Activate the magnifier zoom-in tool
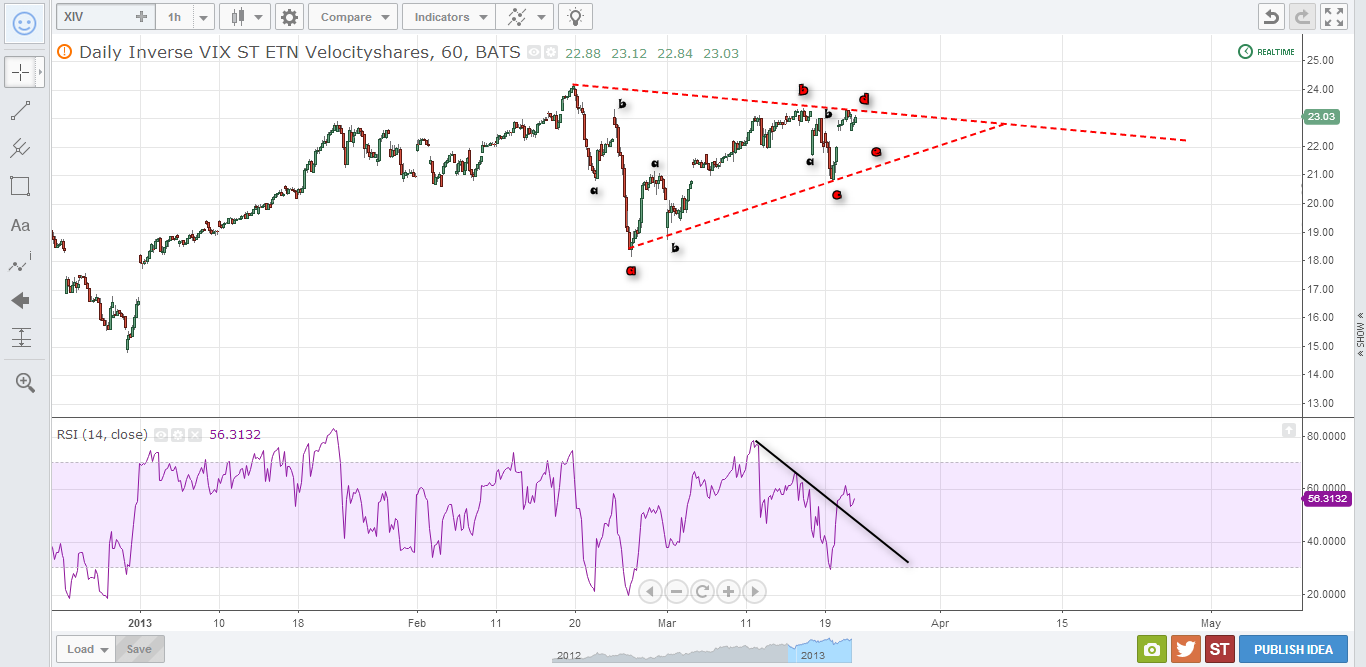The height and width of the screenshot is (667, 1366). (x=25, y=382)
